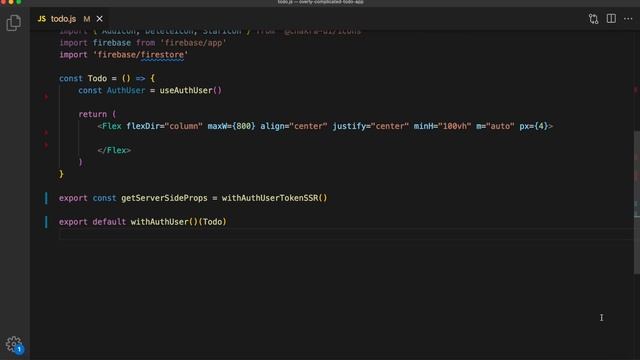The image size is (640, 360).
Task: Click the modified M badge on todo.js tab
Action: click(x=87, y=19)
